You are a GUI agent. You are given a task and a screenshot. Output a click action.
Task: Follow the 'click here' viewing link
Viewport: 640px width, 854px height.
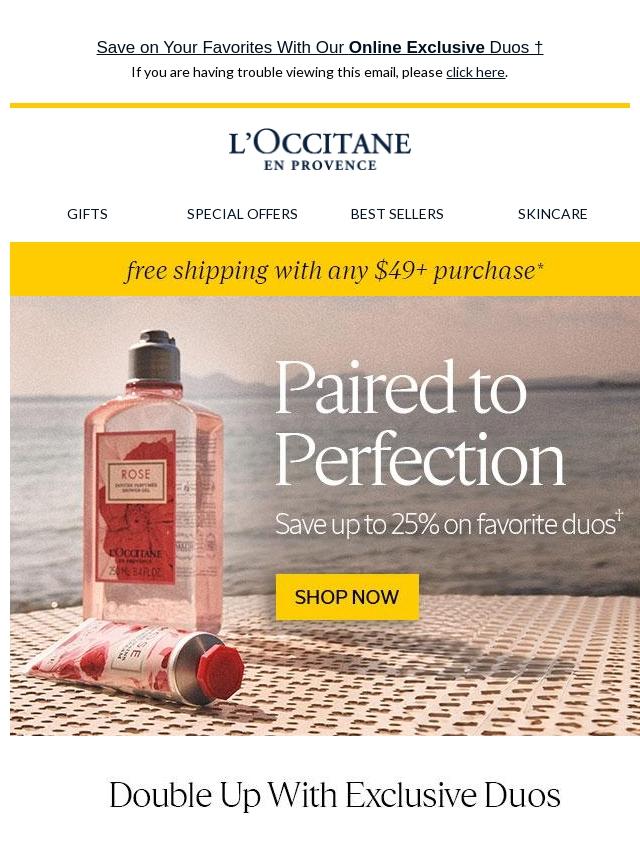[x=475, y=72]
